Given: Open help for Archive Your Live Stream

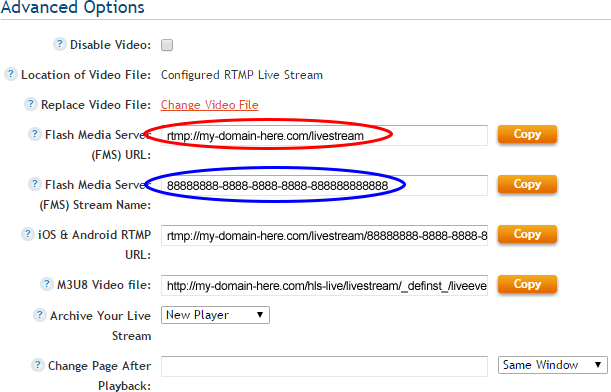Looking at the screenshot, I should (x=39, y=315).
